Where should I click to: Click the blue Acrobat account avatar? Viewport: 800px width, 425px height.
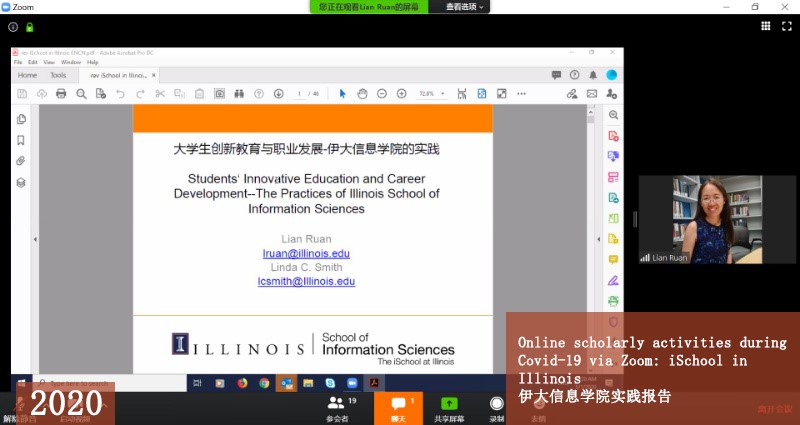tap(611, 75)
